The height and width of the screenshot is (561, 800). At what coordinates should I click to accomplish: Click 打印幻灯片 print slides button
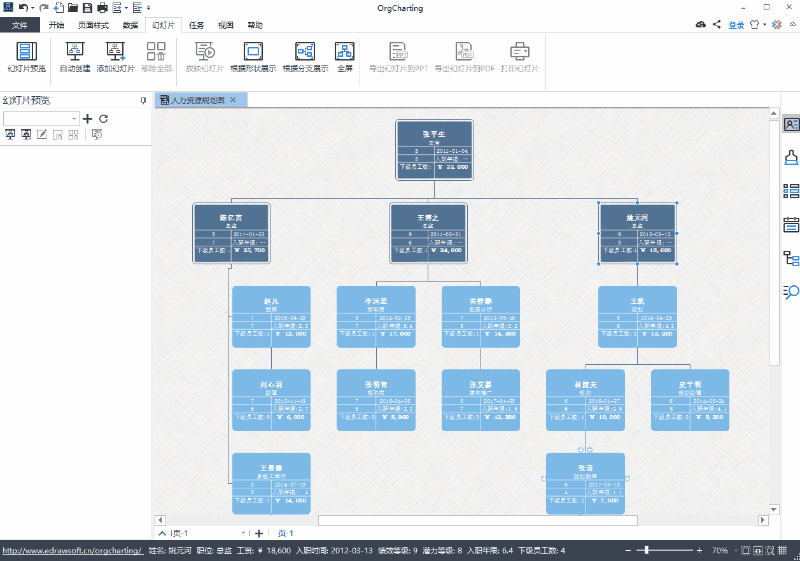pyautogui.click(x=519, y=57)
